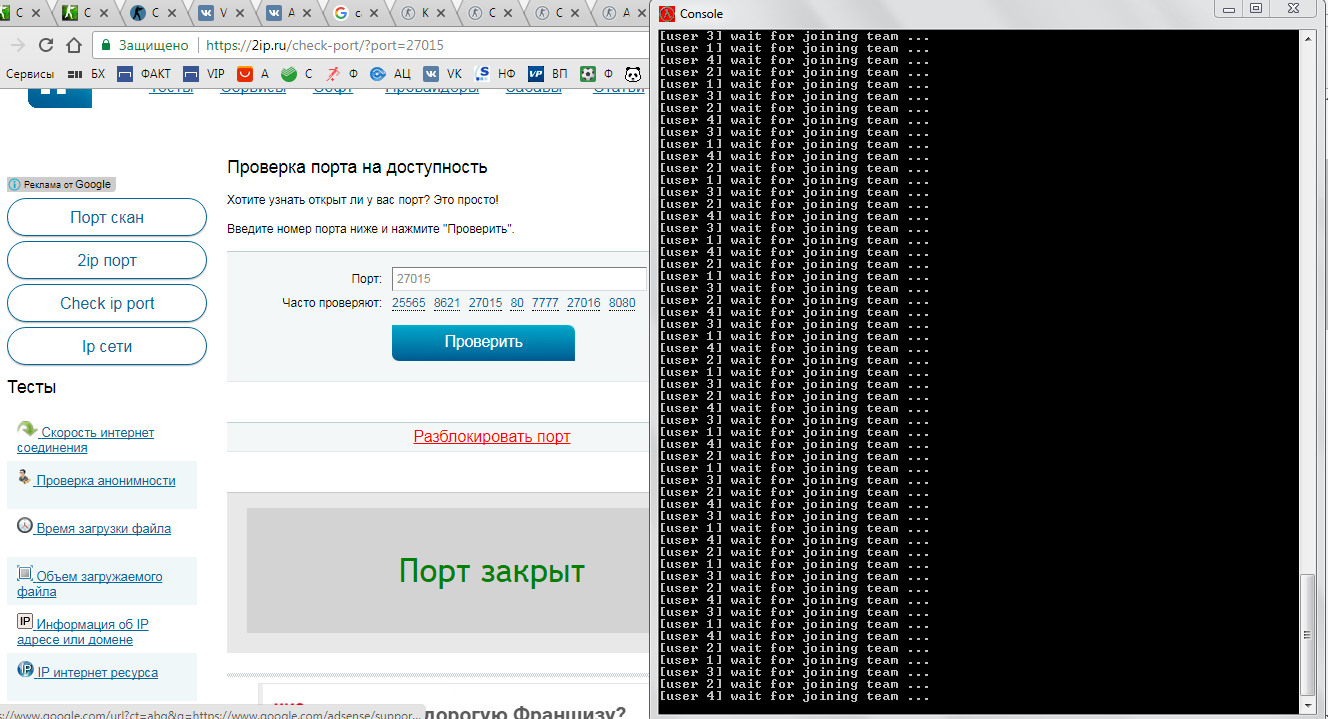1328x719 pixels.
Task: Click the Проверка порта на доступность heading
Action: tap(357, 167)
